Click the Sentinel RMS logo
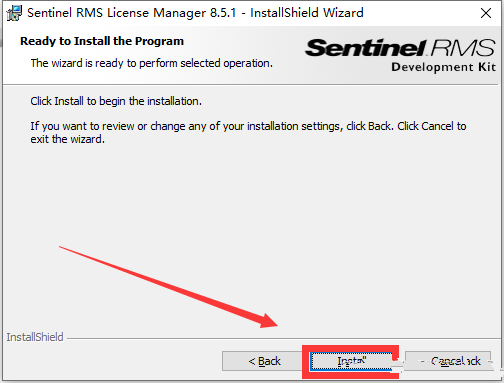The height and width of the screenshot is (383, 504). pyautogui.click(x=400, y=48)
